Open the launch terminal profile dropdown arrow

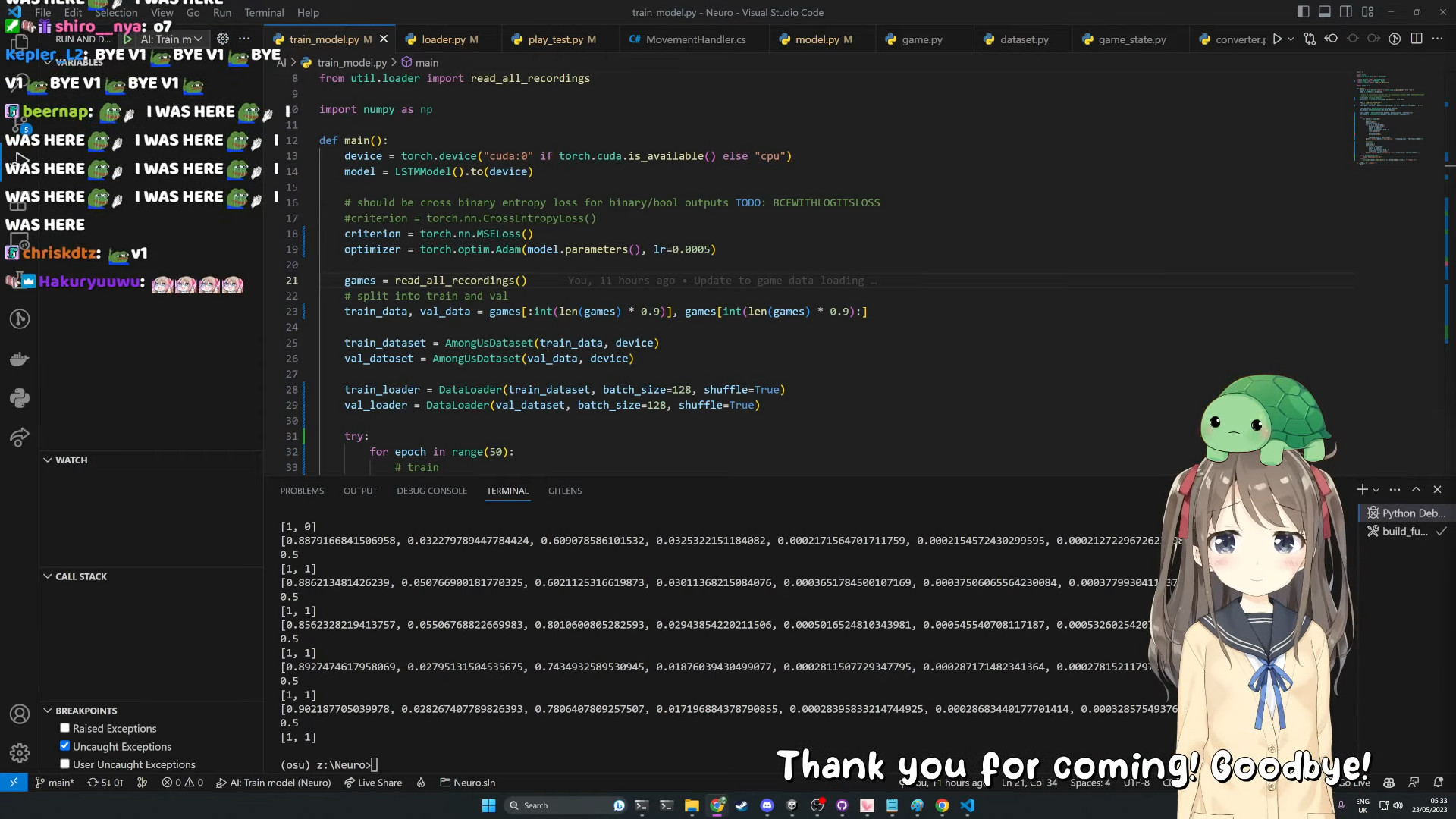[x=1376, y=490]
